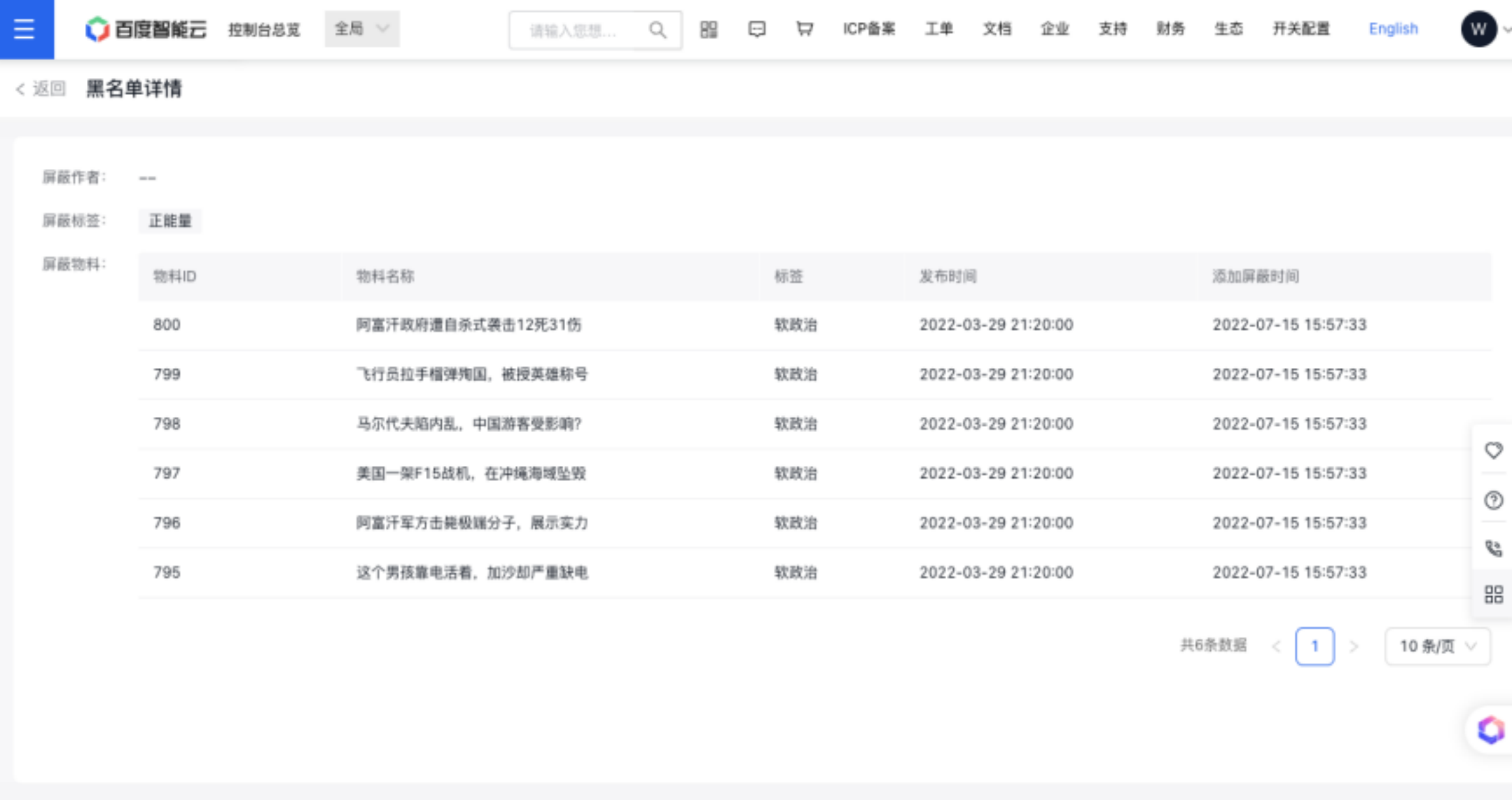Click the heart feedback icon on right sidebar
This screenshot has height=800, width=1512.
(1494, 450)
